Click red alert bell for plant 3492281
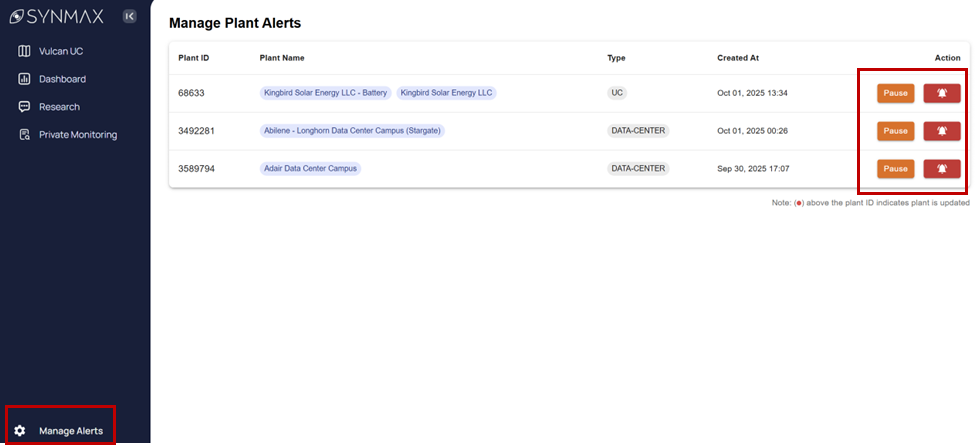This screenshot has width=975, height=445. pos(941,131)
